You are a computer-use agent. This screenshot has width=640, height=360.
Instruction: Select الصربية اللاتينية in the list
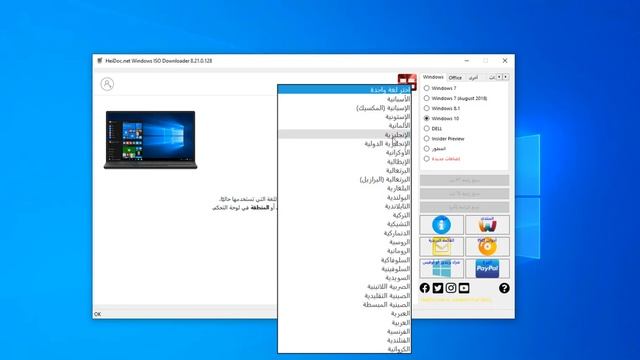(344, 287)
